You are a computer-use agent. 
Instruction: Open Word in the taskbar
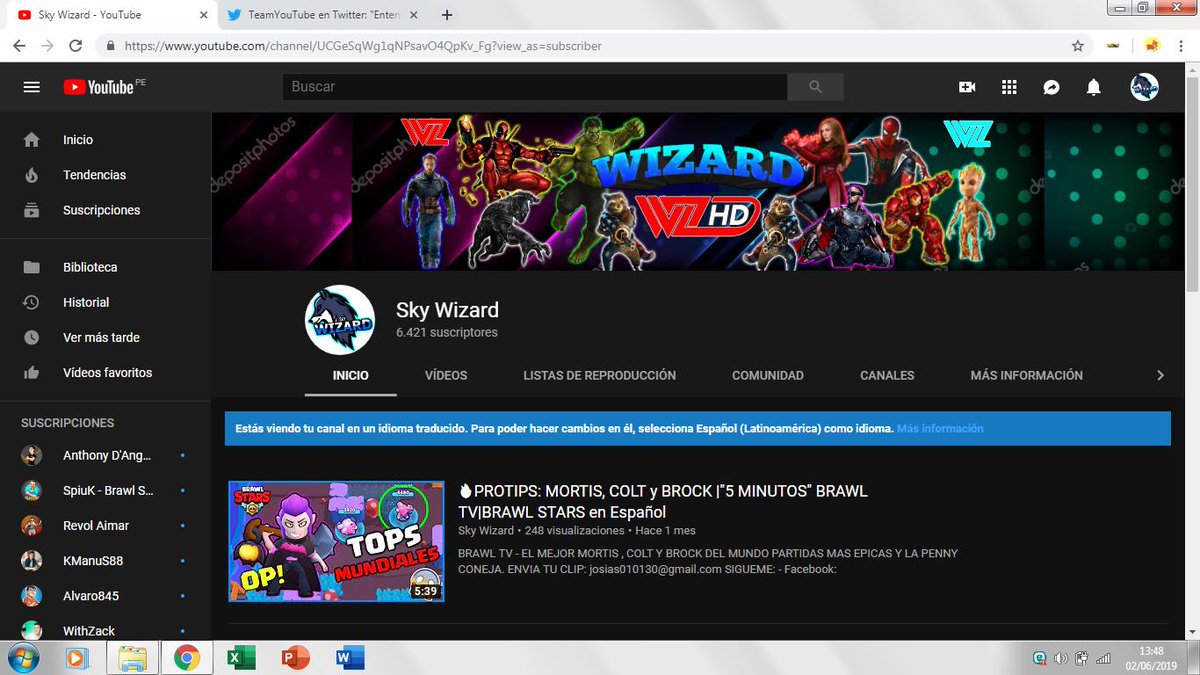coord(350,658)
